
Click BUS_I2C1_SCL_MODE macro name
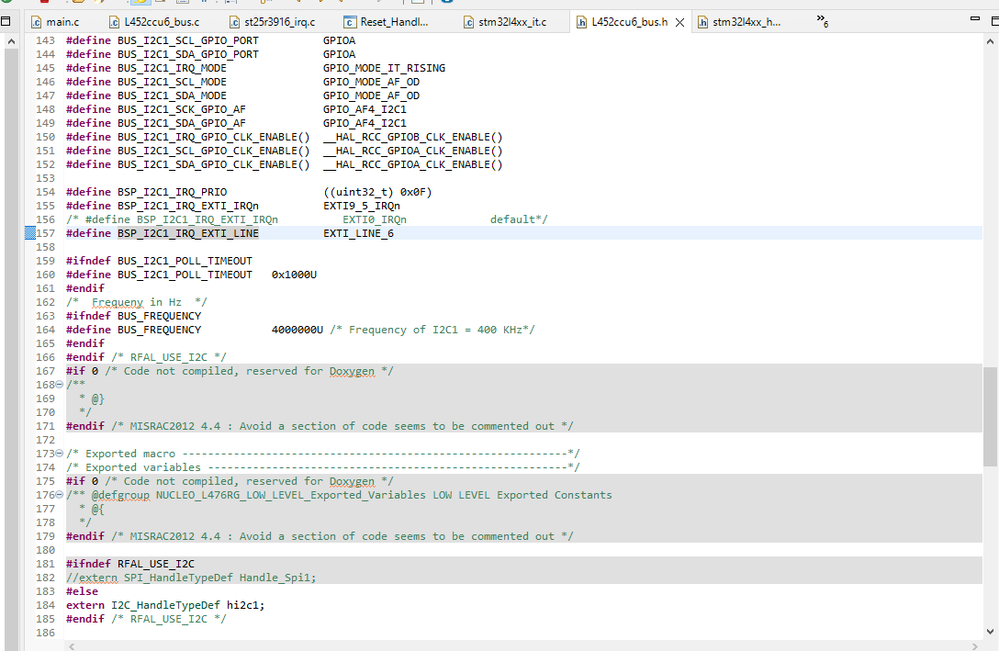point(172,82)
